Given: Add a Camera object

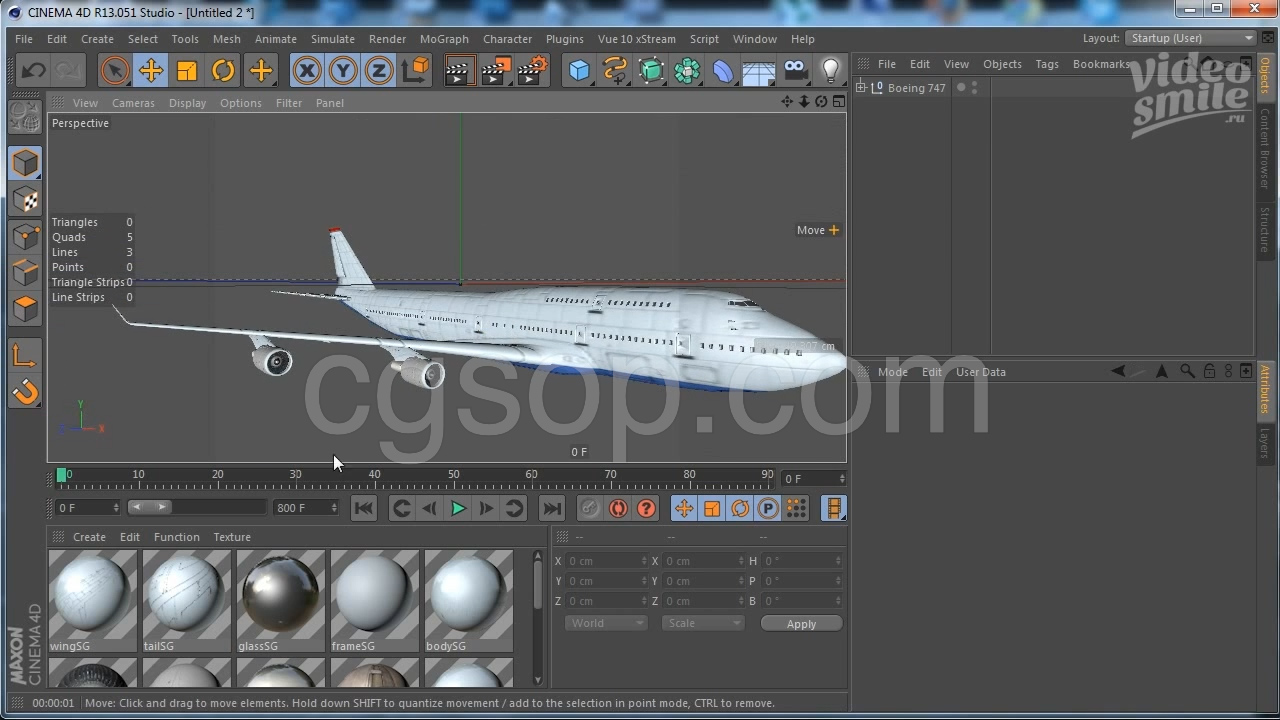Looking at the screenshot, I should pyautogui.click(x=795, y=70).
